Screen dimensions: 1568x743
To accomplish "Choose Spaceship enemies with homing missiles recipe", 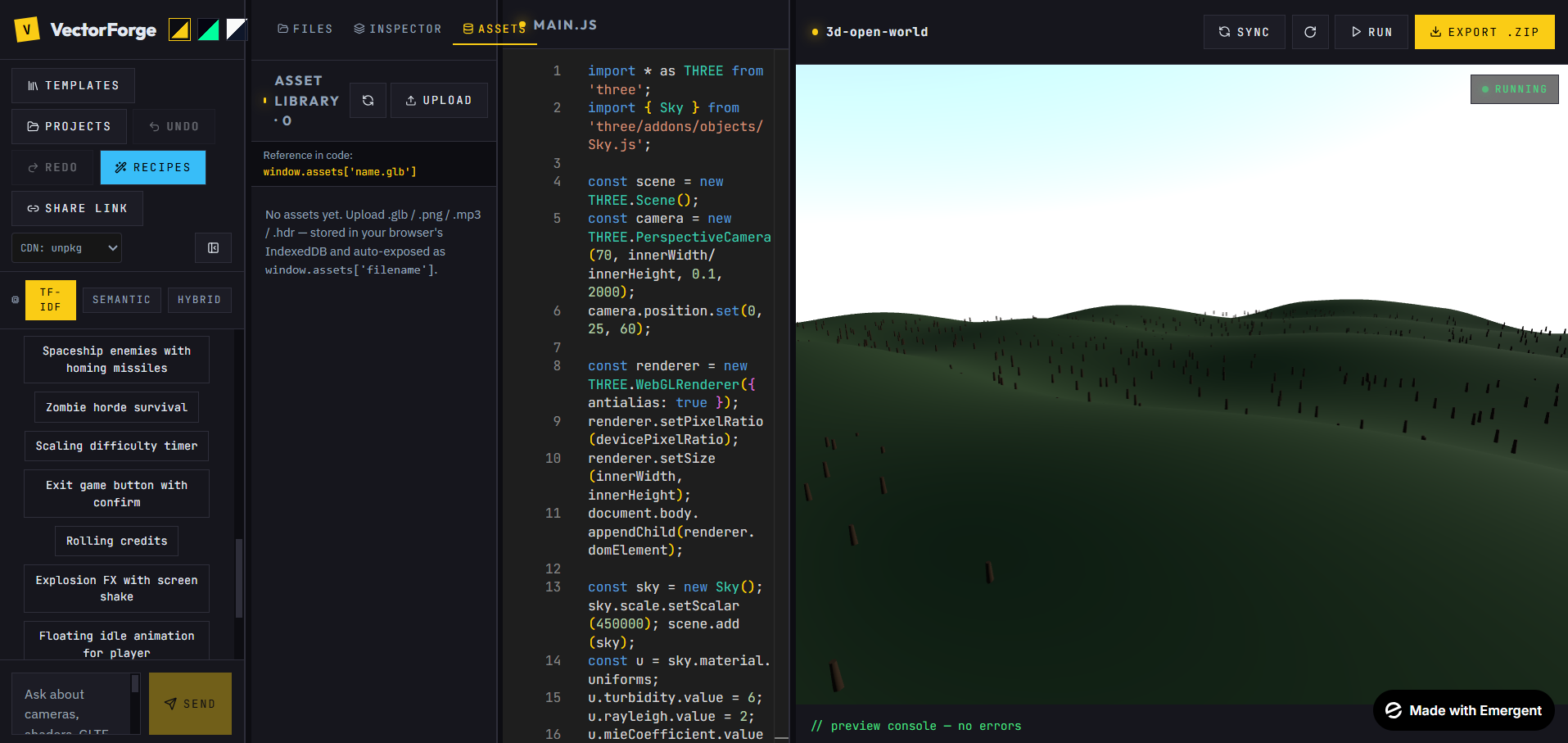I will 116,360.
